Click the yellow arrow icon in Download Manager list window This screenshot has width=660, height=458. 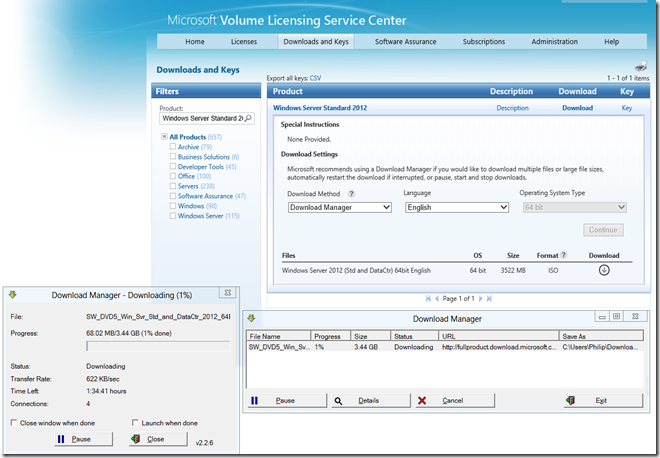coord(251,318)
